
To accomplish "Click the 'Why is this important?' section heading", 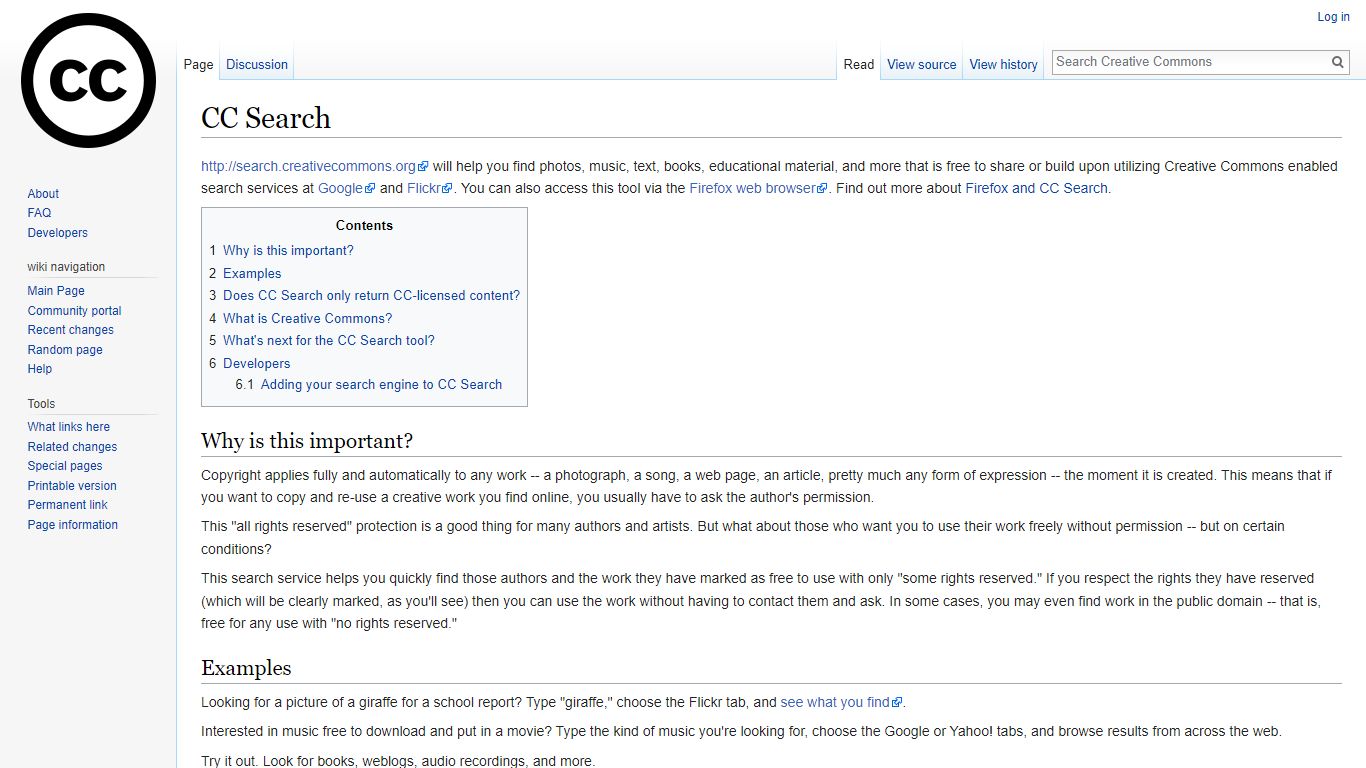I will [307, 441].
